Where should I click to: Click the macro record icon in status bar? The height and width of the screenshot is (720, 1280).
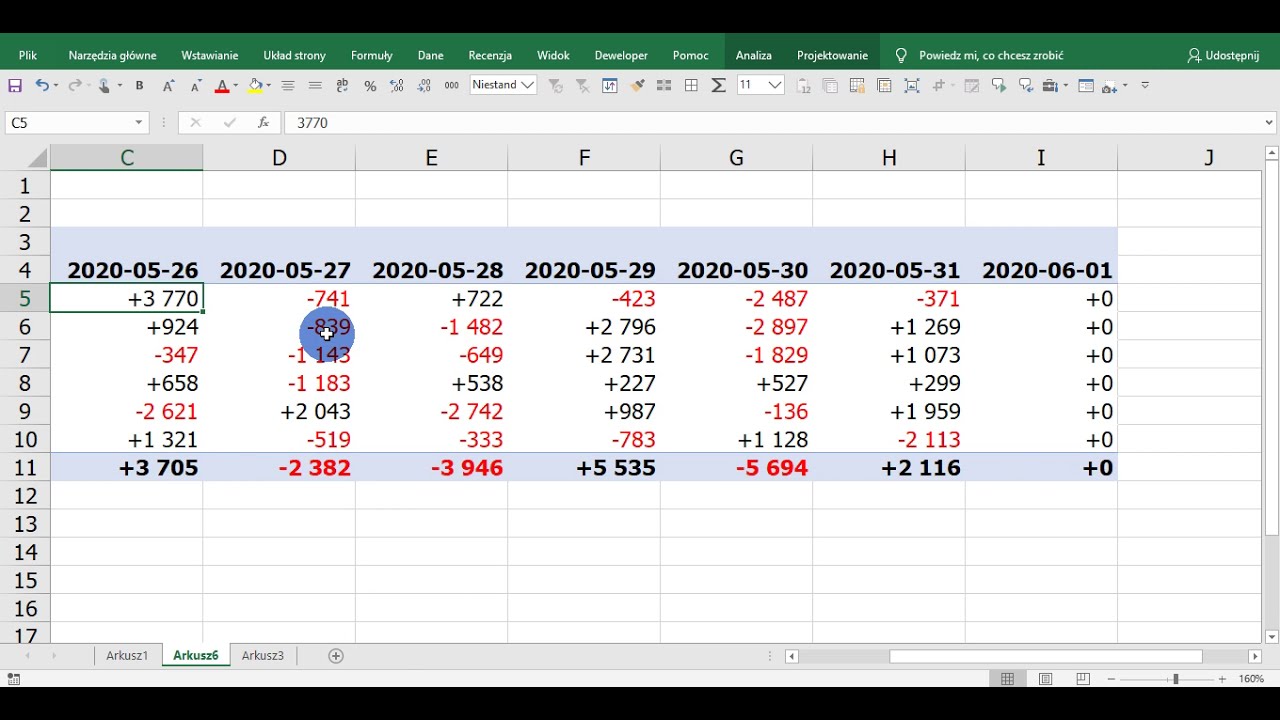pos(14,679)
